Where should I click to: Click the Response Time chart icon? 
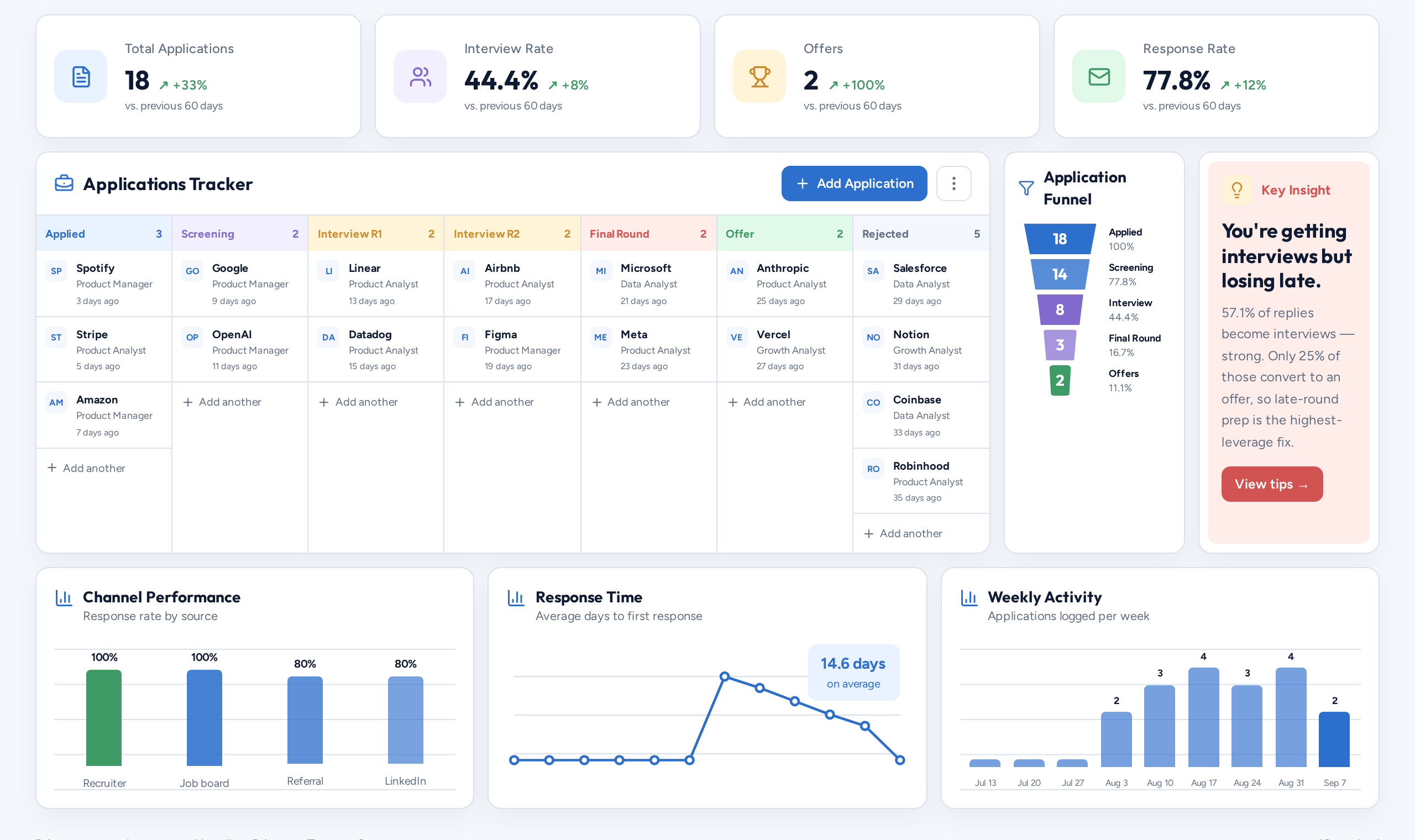pos(516,598)
